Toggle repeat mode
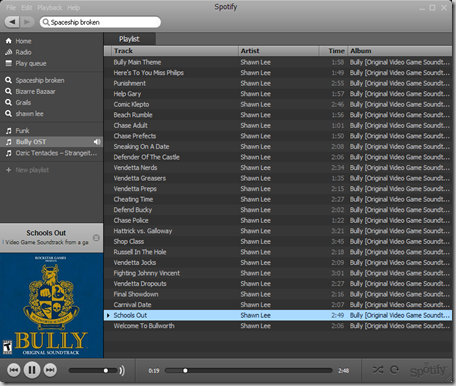The height and width of the screenshot is (386, 456). coord(394,370)
